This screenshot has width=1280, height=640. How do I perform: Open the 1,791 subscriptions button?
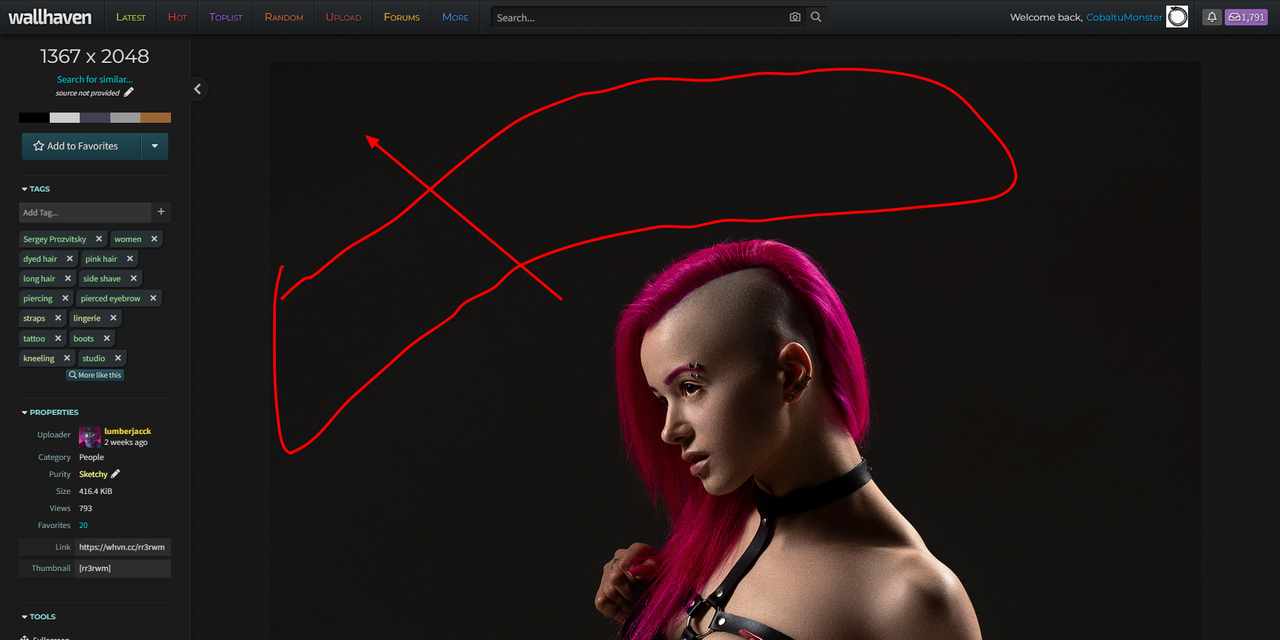[1247, 17]
